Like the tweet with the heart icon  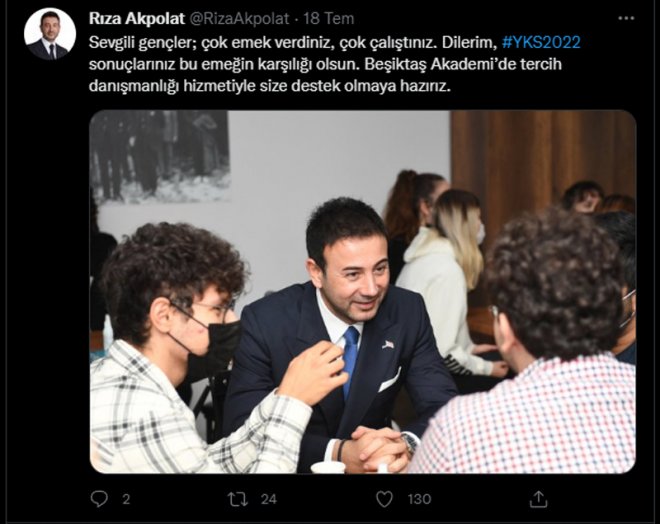(384, 499)
